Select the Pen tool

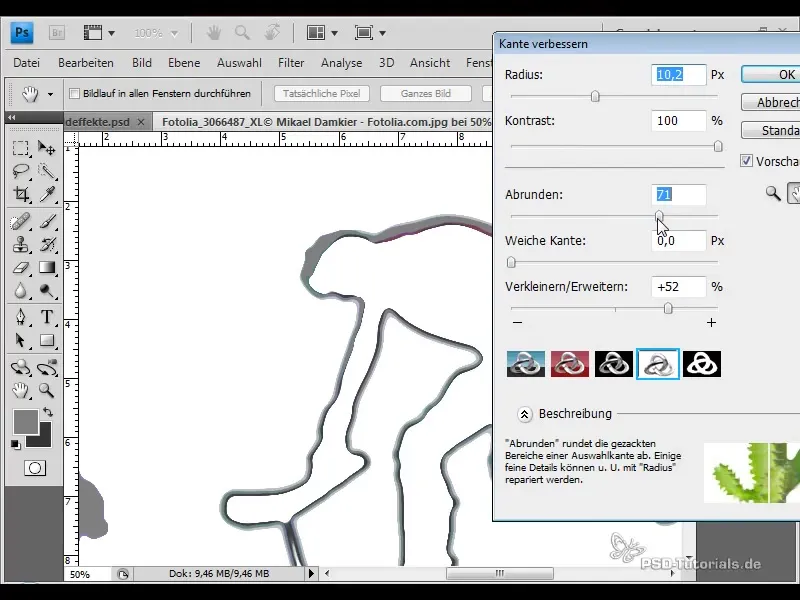click(21, 317)
